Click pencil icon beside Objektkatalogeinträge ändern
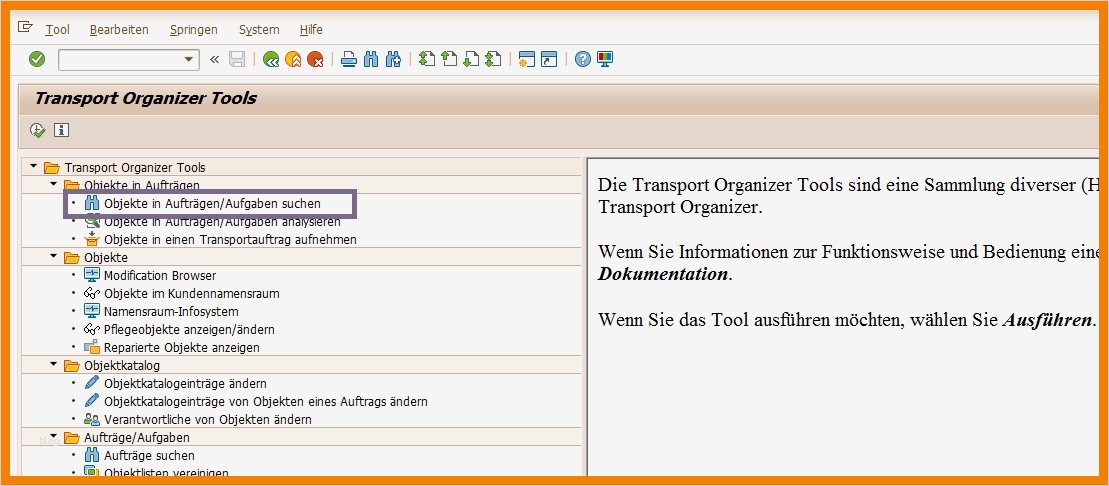This screenshot has width=1109, height=486. point(92,383)
